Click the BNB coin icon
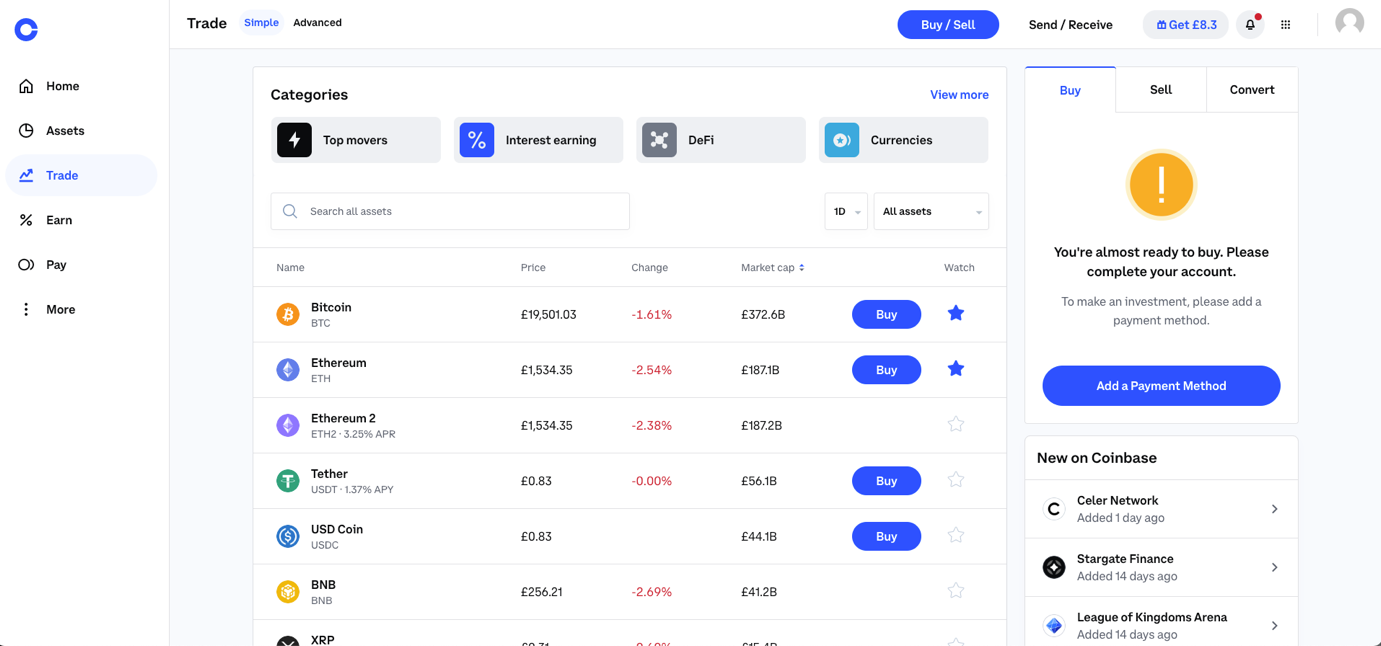The width and height of the screenshot is (1381, 646). (288, 592)
